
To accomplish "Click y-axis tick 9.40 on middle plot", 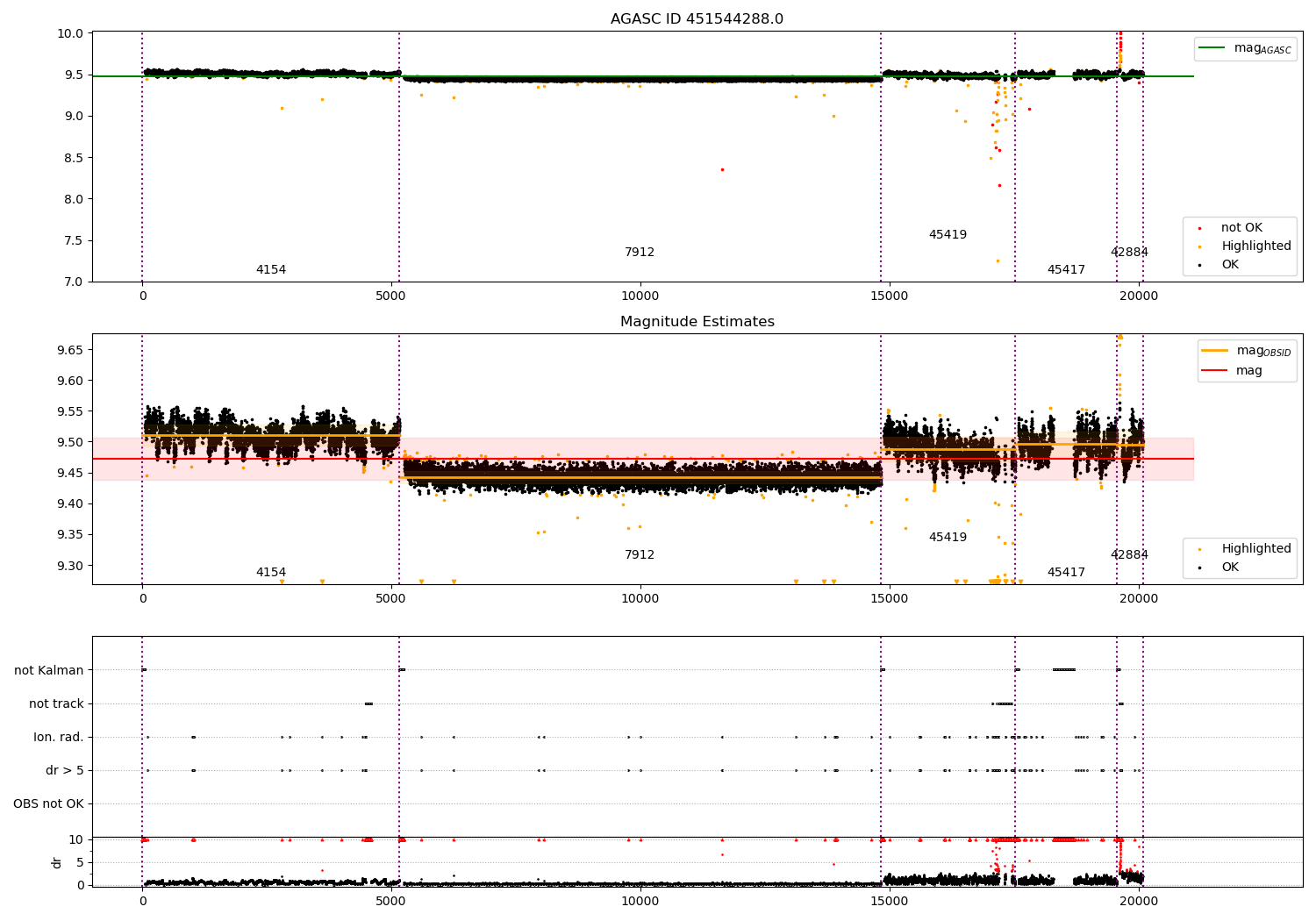I will 70,504.
